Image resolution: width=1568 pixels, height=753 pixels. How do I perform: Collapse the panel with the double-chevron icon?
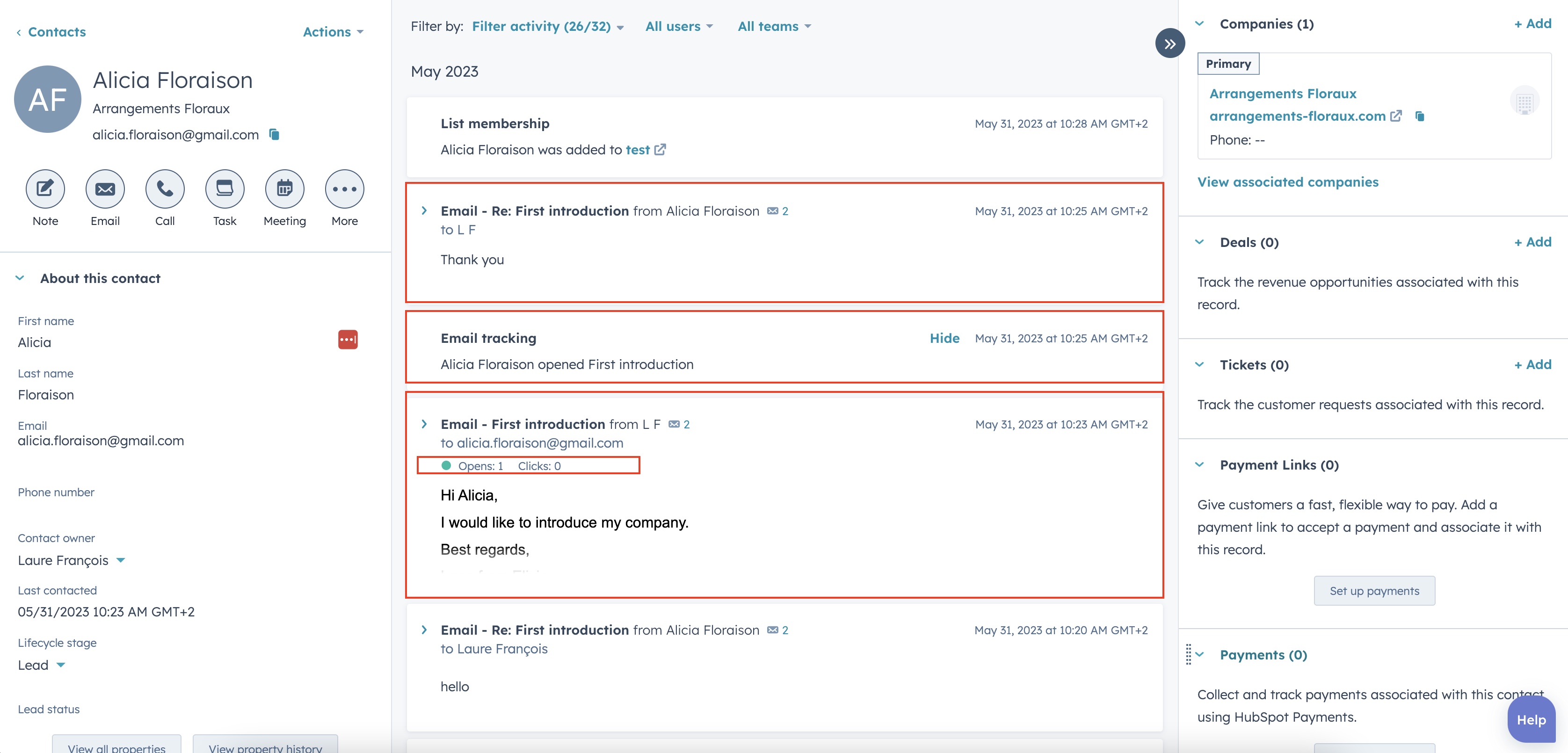[x=1170, y=43]
